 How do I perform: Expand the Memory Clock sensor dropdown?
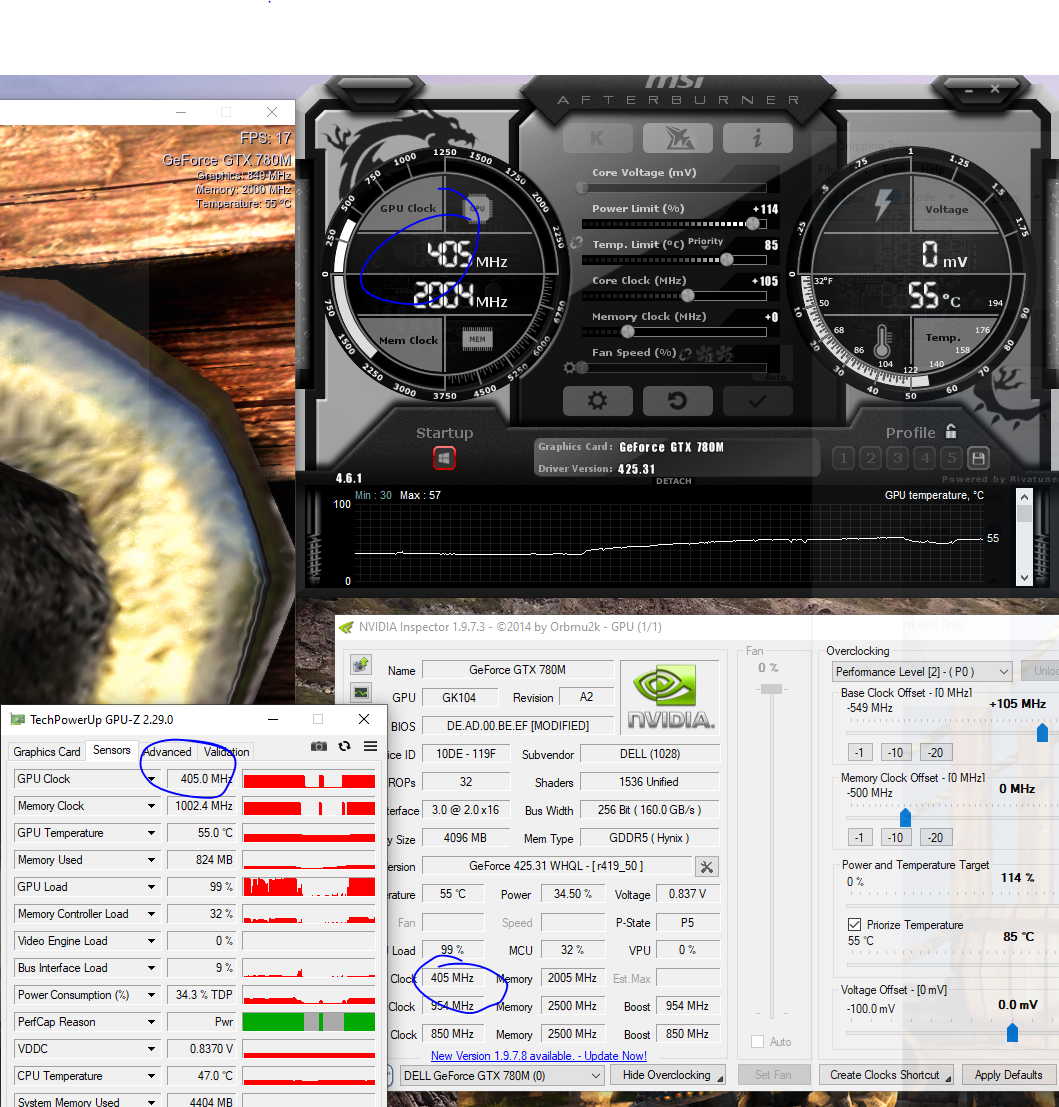point(151,806)
